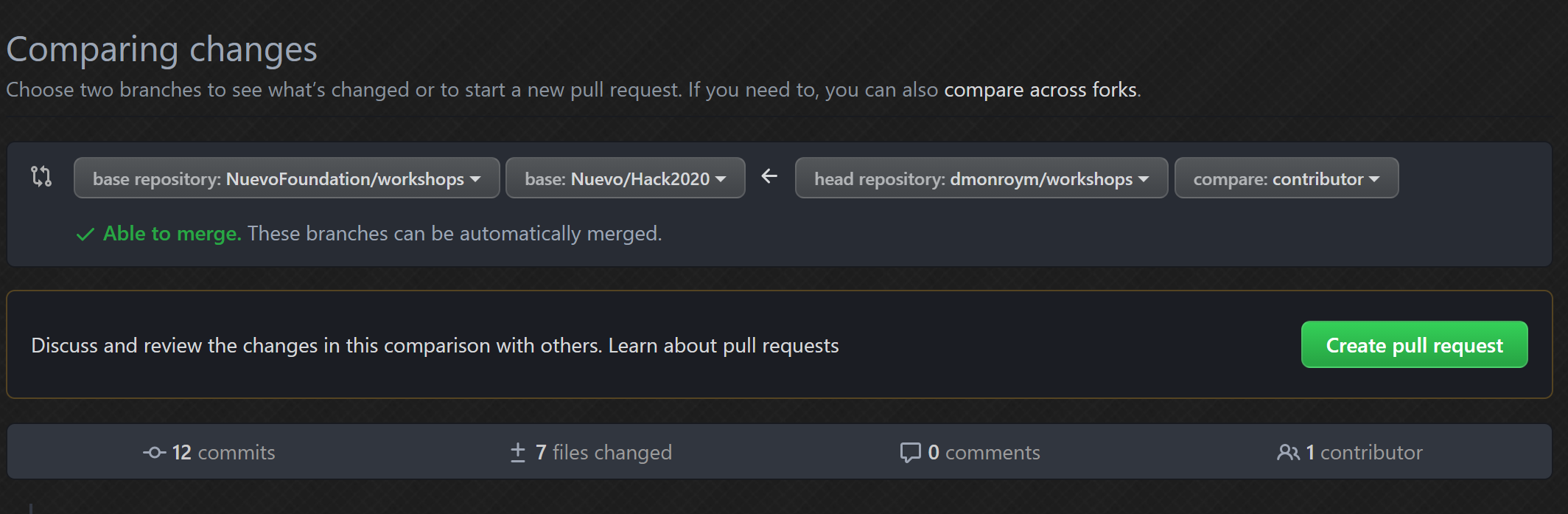The image size is (1568, 514).
Task: Click the commit icon beside 12 commits
Action: (153, 452)
